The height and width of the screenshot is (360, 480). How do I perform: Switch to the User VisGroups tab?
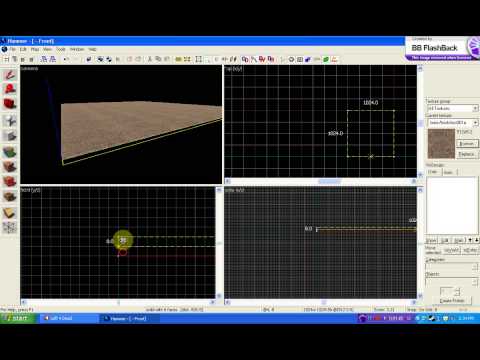pyautogui.click(x=433, y=172)
